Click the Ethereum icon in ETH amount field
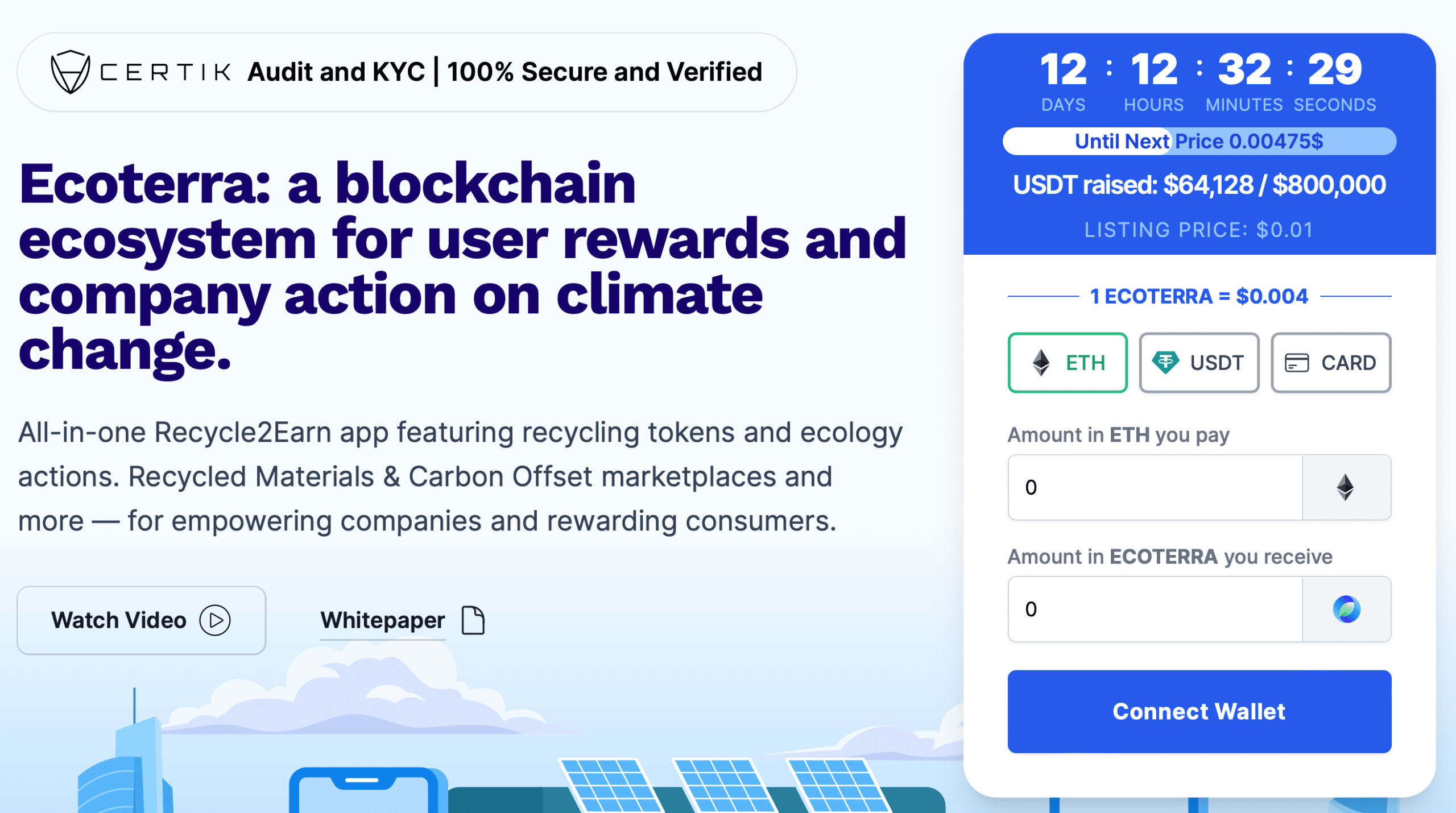Viewport: 1456px width, 813px height. 1346,487
